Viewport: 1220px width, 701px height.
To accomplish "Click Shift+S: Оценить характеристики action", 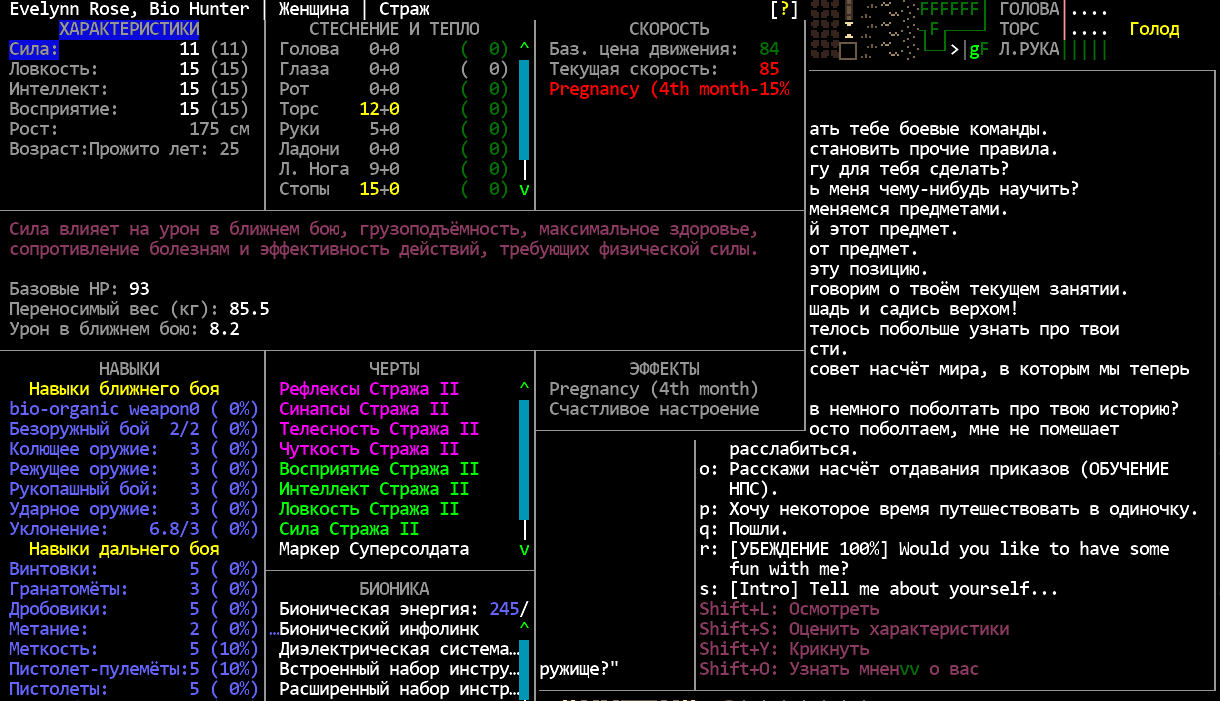I will point(854,629).
